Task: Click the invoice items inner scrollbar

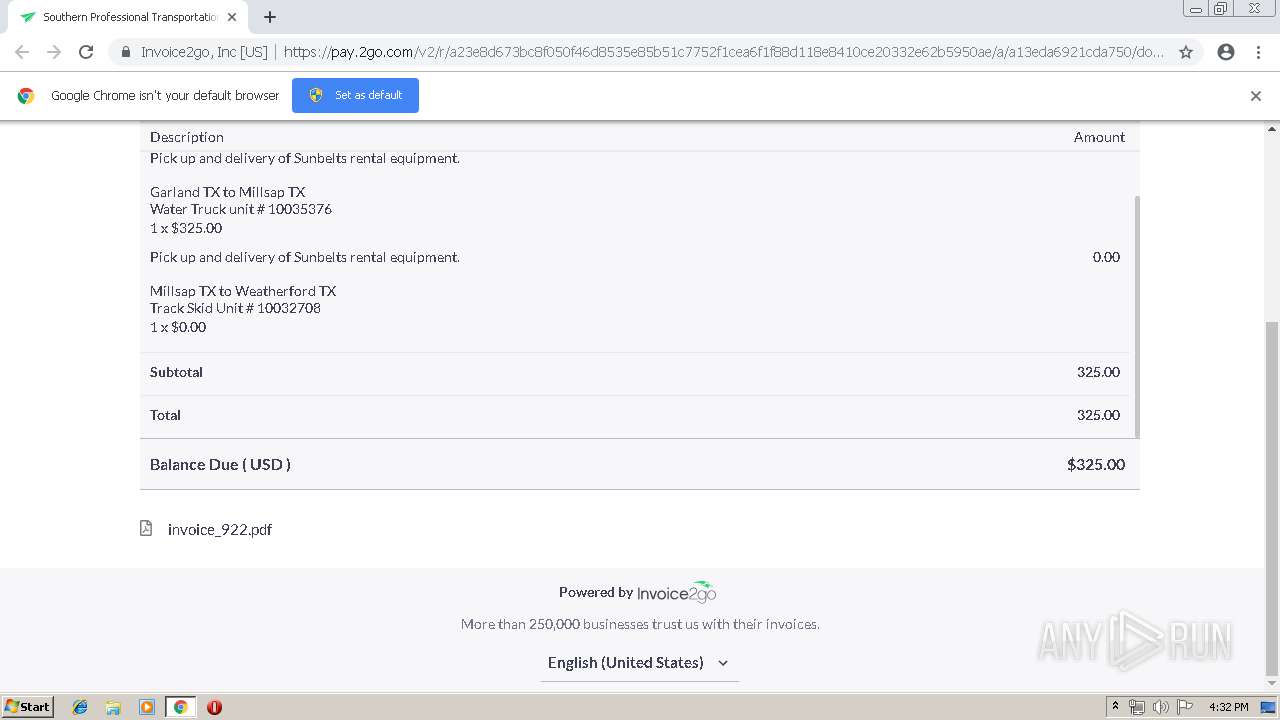Action: pyautogui.click(x=1136, y=316)
